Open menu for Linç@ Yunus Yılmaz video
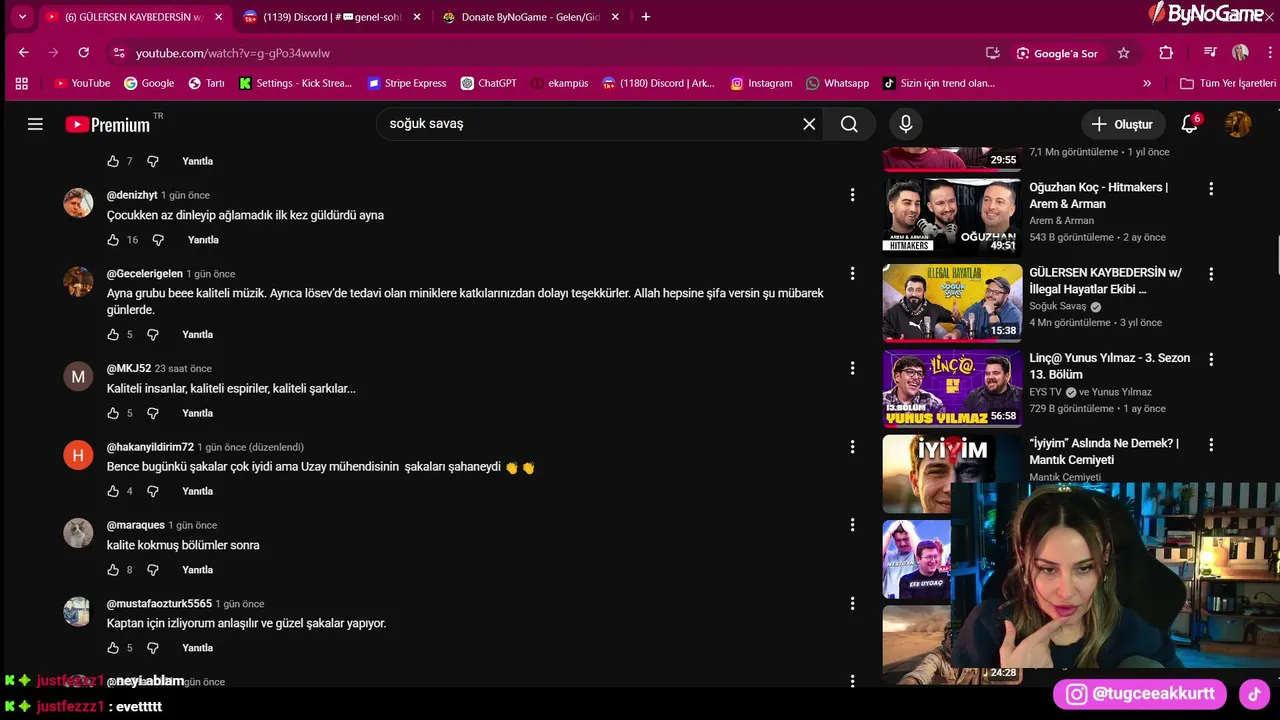Viewport: 1280px width, 720px height. pyautogui.click(x=1211, y=359)
